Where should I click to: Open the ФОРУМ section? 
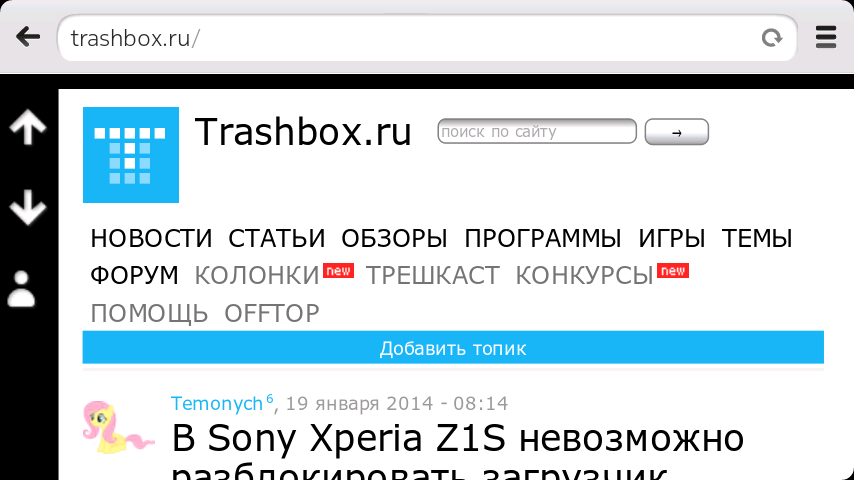(135, 275)
